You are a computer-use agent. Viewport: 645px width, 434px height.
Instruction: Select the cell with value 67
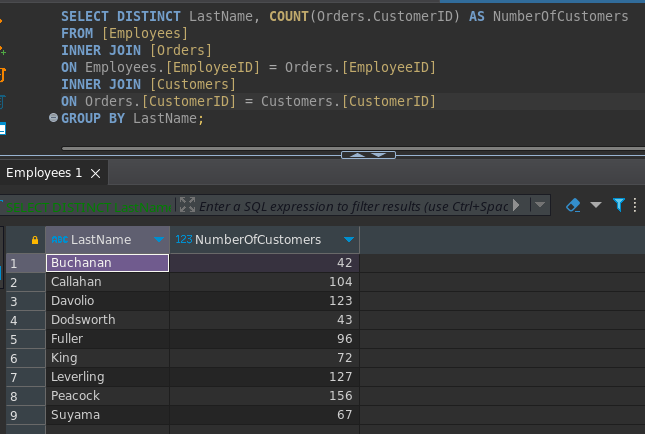tap(264, 415)
